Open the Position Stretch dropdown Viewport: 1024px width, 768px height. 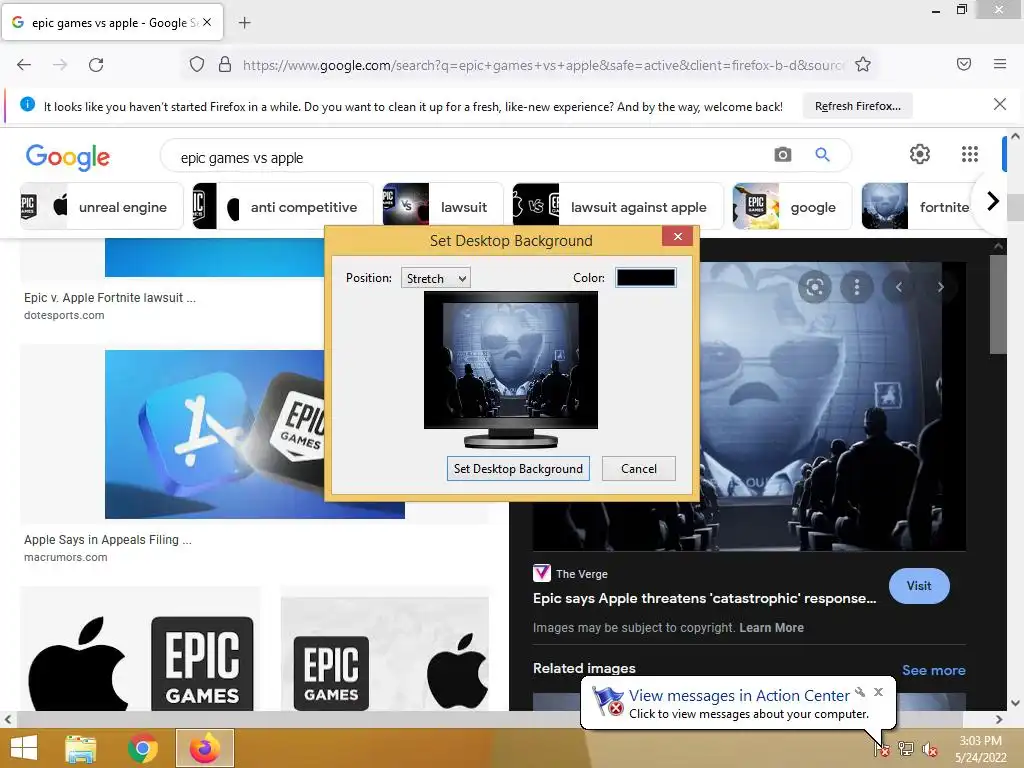436,278
